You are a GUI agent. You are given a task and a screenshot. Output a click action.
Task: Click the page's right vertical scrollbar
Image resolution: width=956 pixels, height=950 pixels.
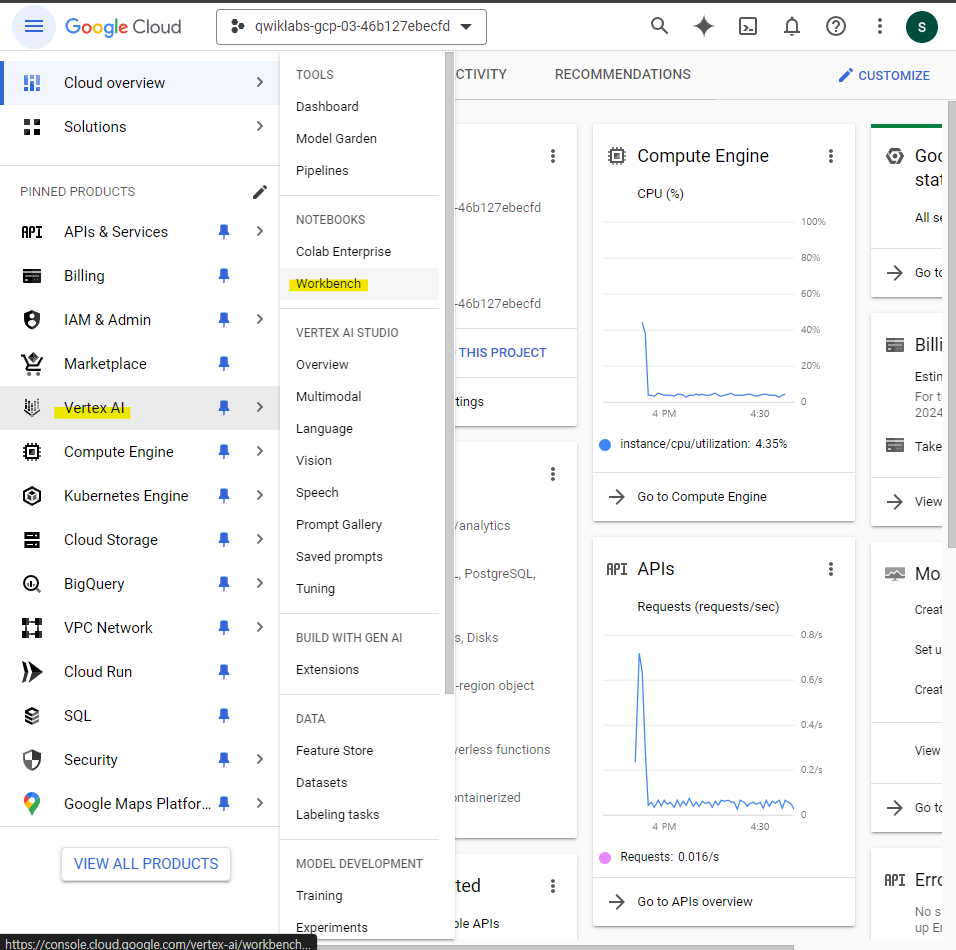(x=951, y=324)
